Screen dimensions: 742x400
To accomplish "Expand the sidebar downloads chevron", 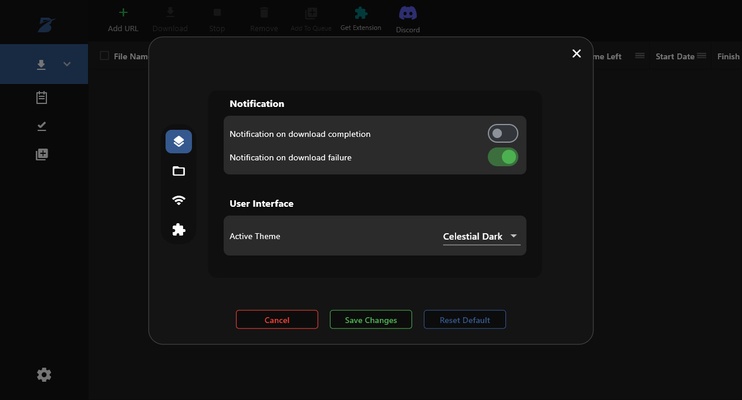I will click(x=67, y=64).
